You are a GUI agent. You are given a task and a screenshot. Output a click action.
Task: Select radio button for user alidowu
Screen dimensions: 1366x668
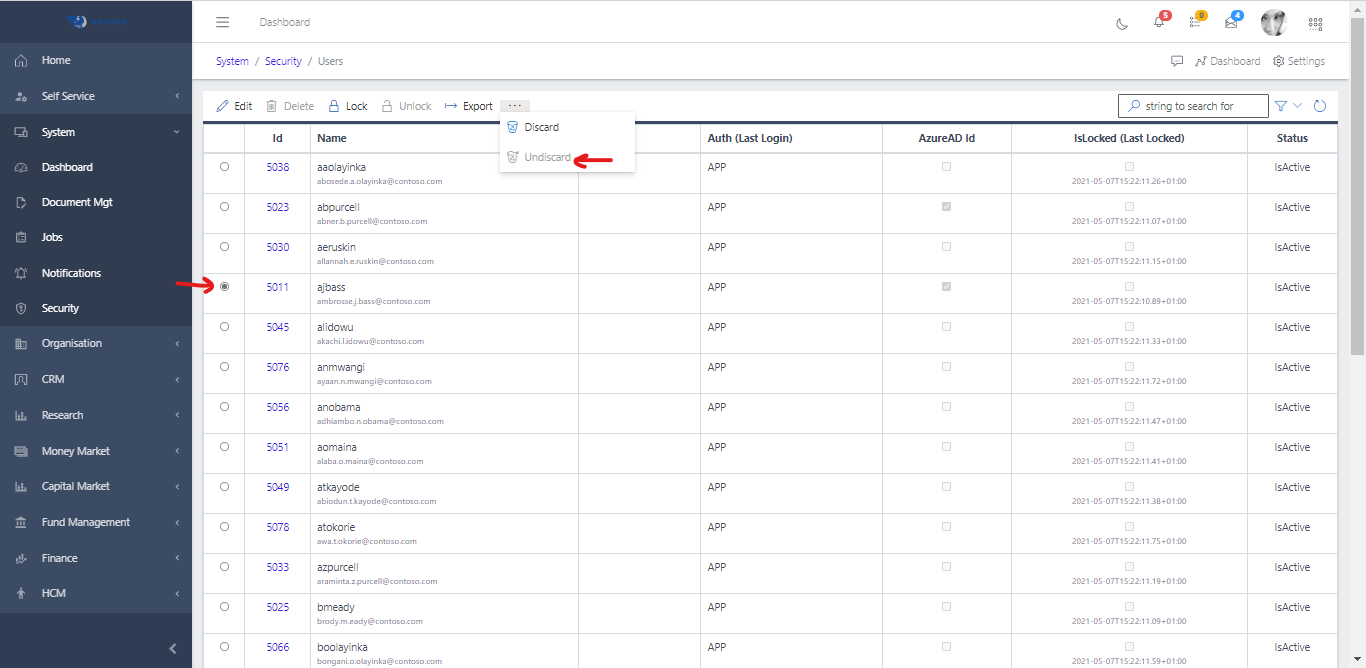(224, 327)
